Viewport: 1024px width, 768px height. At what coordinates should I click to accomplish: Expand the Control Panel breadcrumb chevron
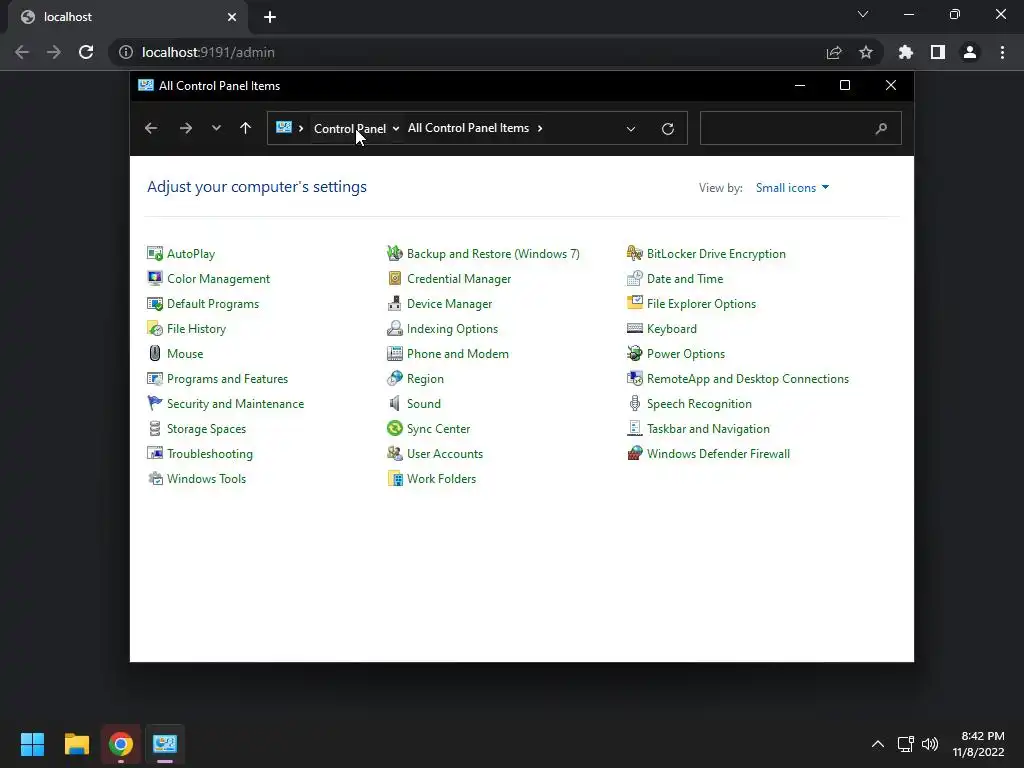[x=396, y=129]
